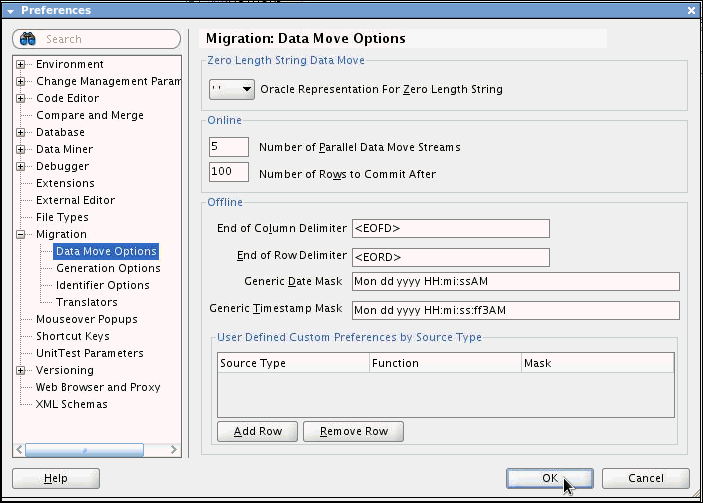The height and width of the screenshot is (503, 703).
Task: Click the Add Row button
Action: tap(257, 432)
